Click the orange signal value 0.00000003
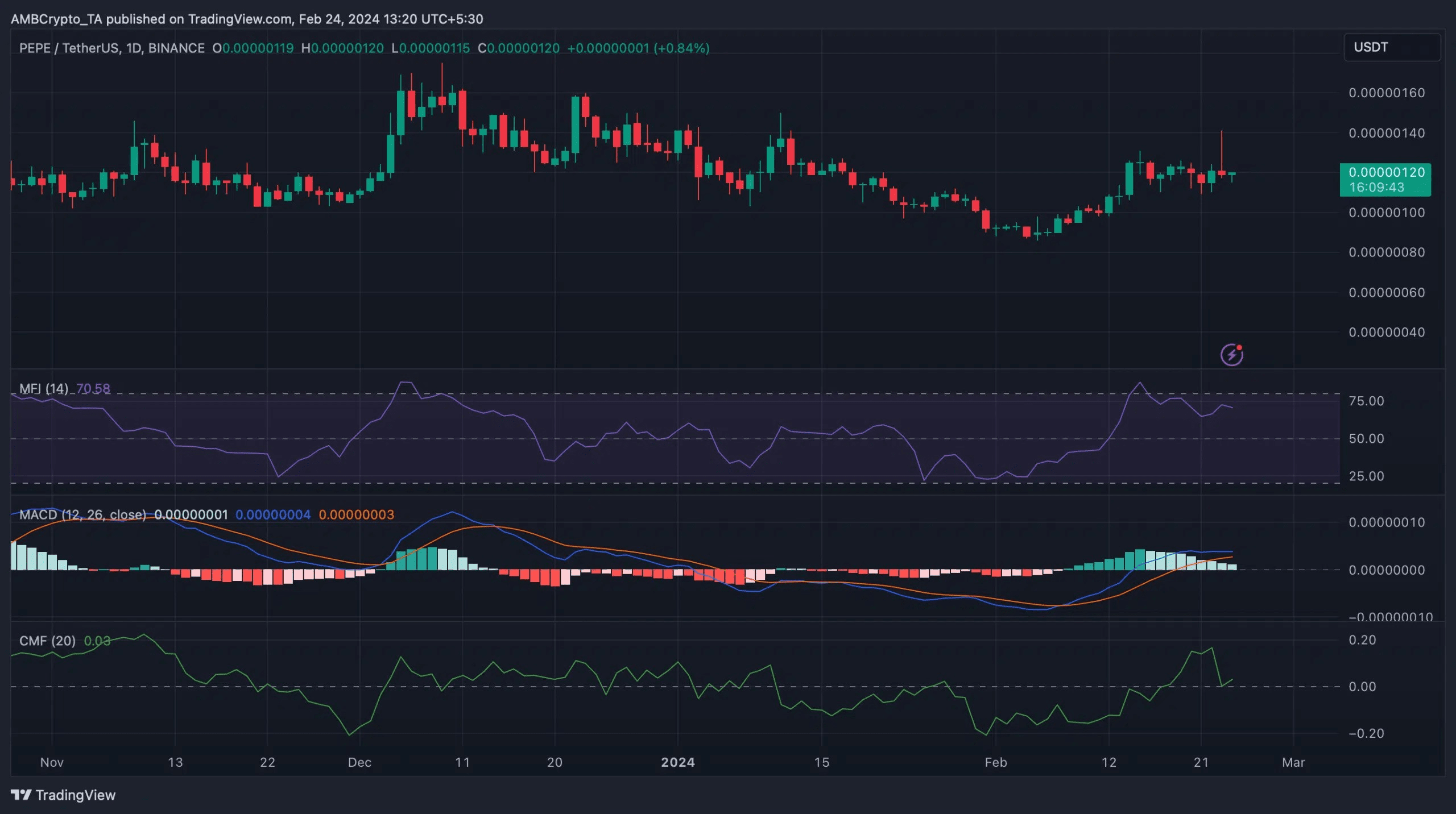1456x814 pixels. click(x=356, y=515)
